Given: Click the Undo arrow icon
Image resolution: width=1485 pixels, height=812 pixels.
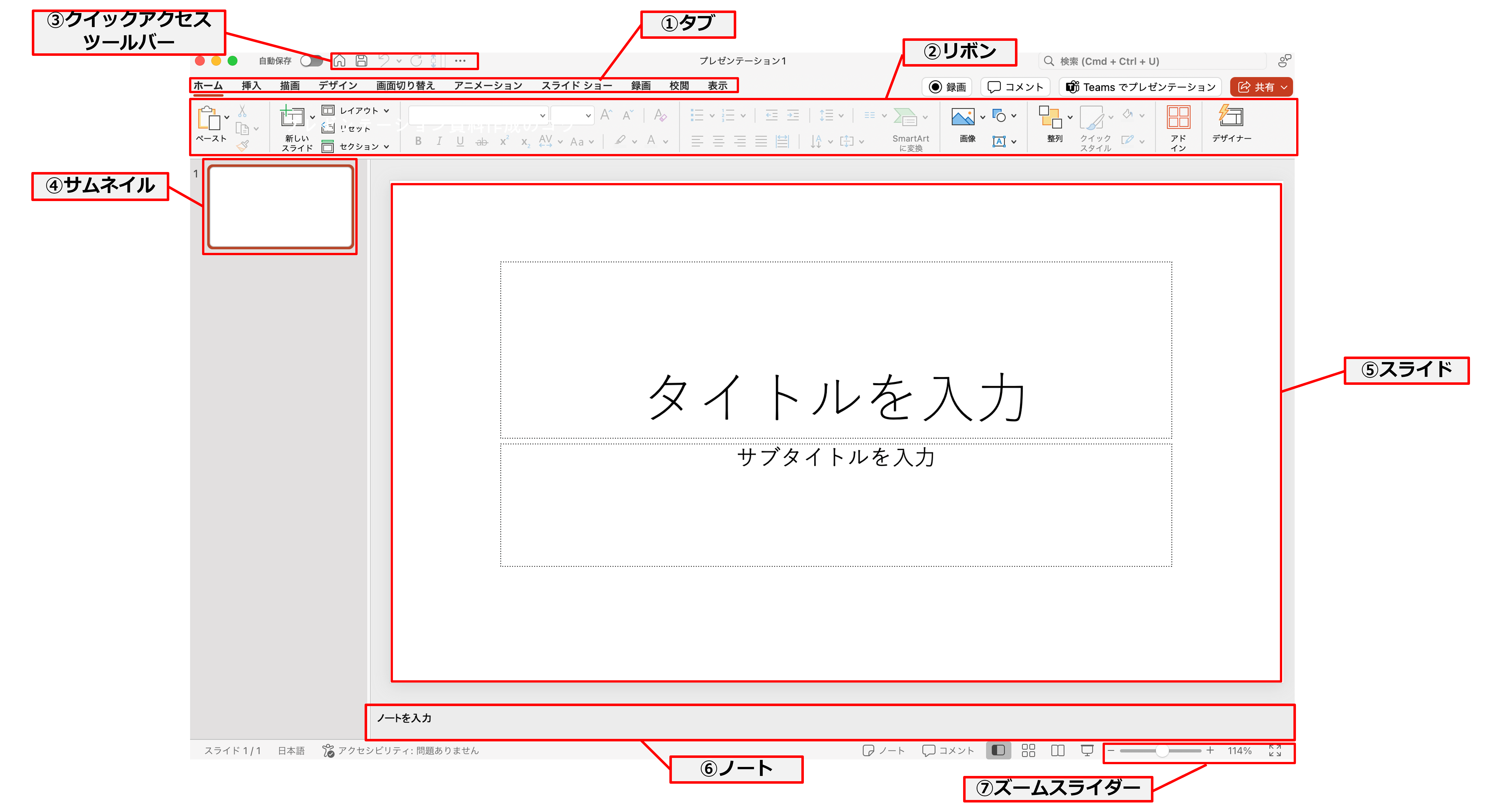Looking at the screenshot, I should (x=384, y=61).
